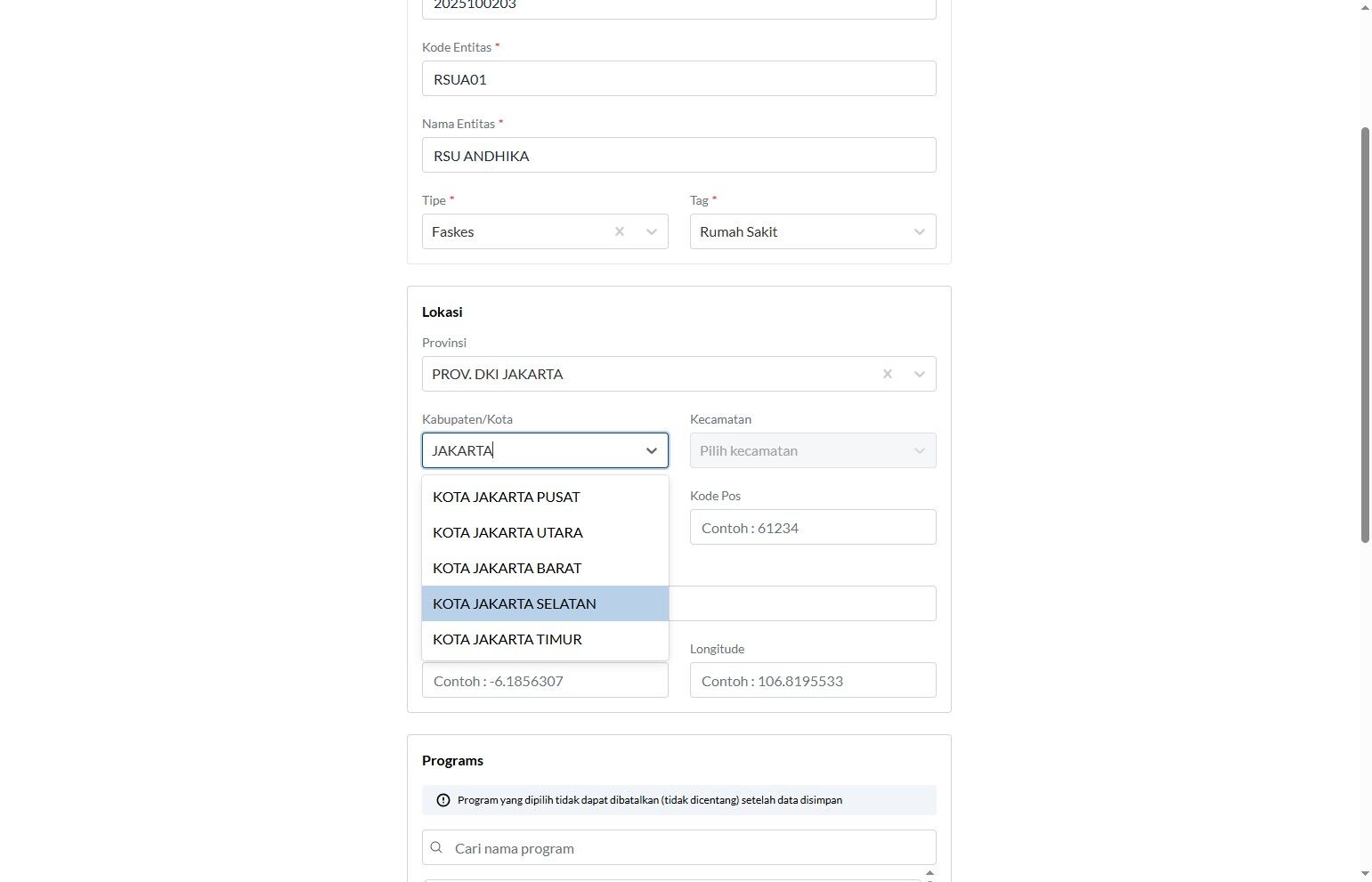
Task: Click the Kode Pos input field
Action: click(x=813, y=527)
